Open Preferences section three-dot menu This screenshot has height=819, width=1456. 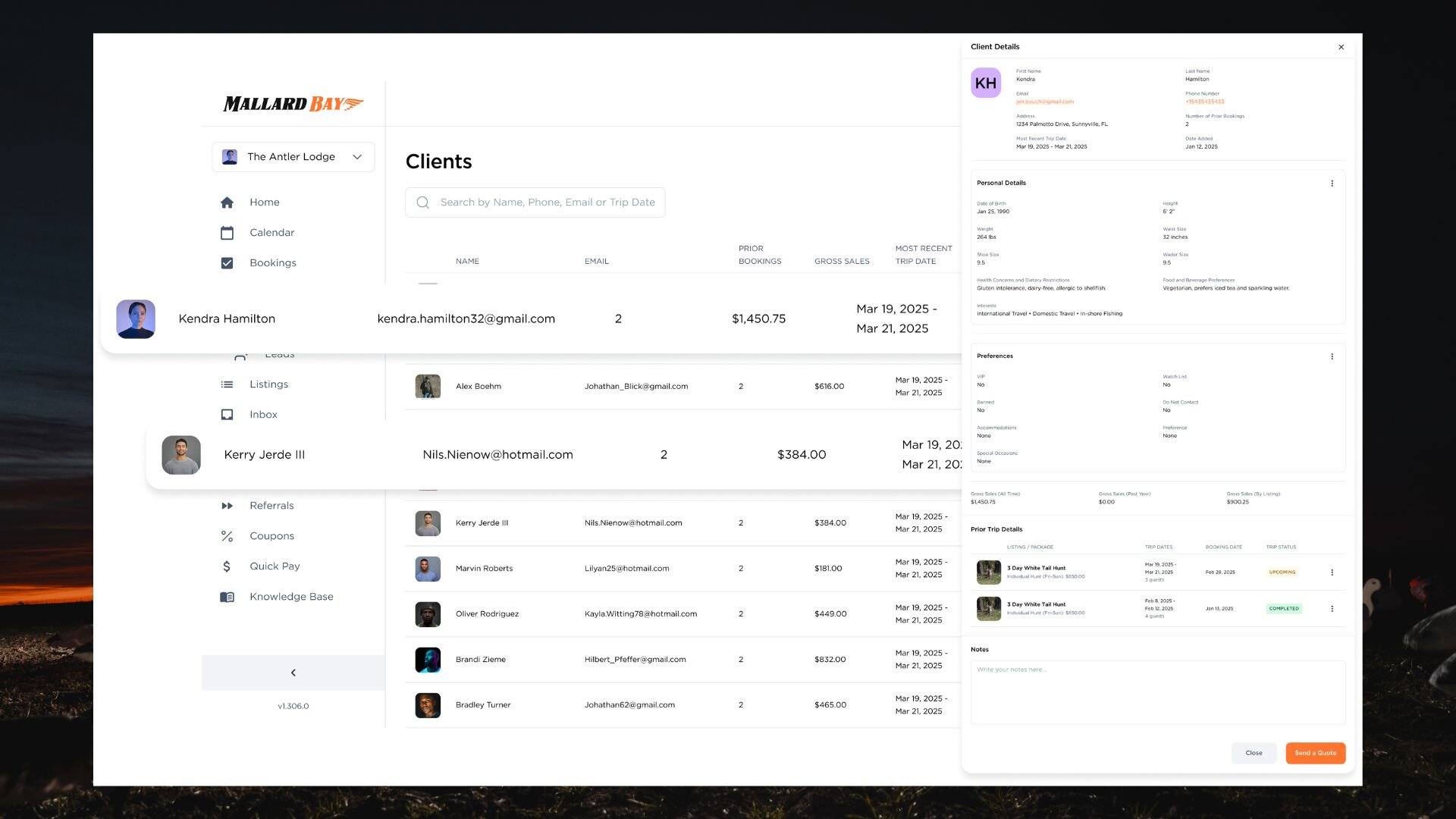pyautogui.click(x=1332, y=356)
